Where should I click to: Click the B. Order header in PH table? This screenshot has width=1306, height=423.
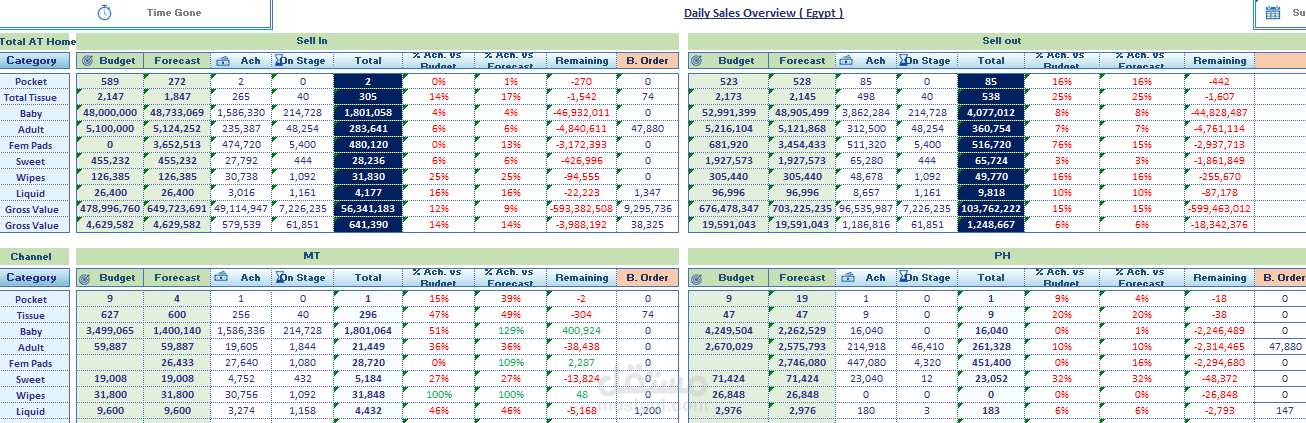click(1280, 278)
